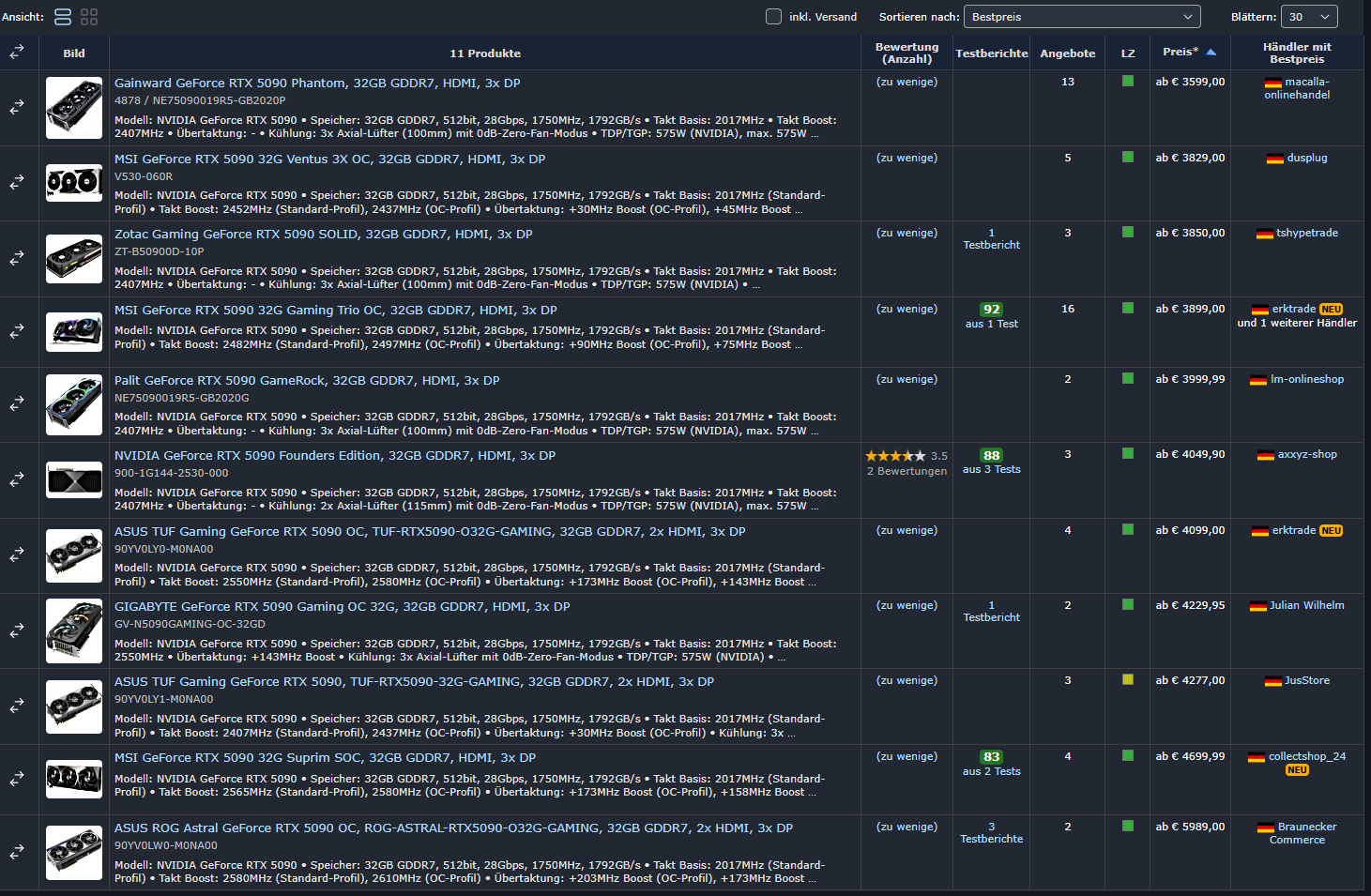The image size is (1371, 896).
Task: Sort by Testberichte column header
Action: coord(992,53)
